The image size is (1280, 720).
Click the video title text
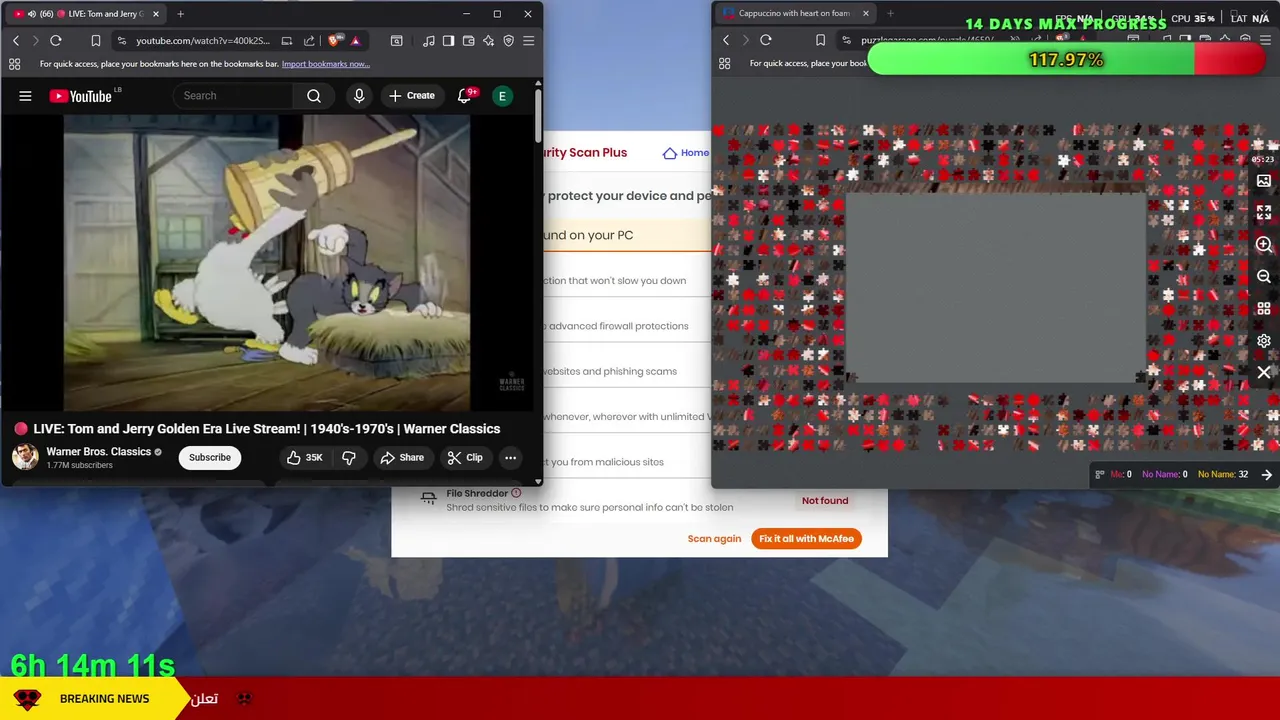267,429
